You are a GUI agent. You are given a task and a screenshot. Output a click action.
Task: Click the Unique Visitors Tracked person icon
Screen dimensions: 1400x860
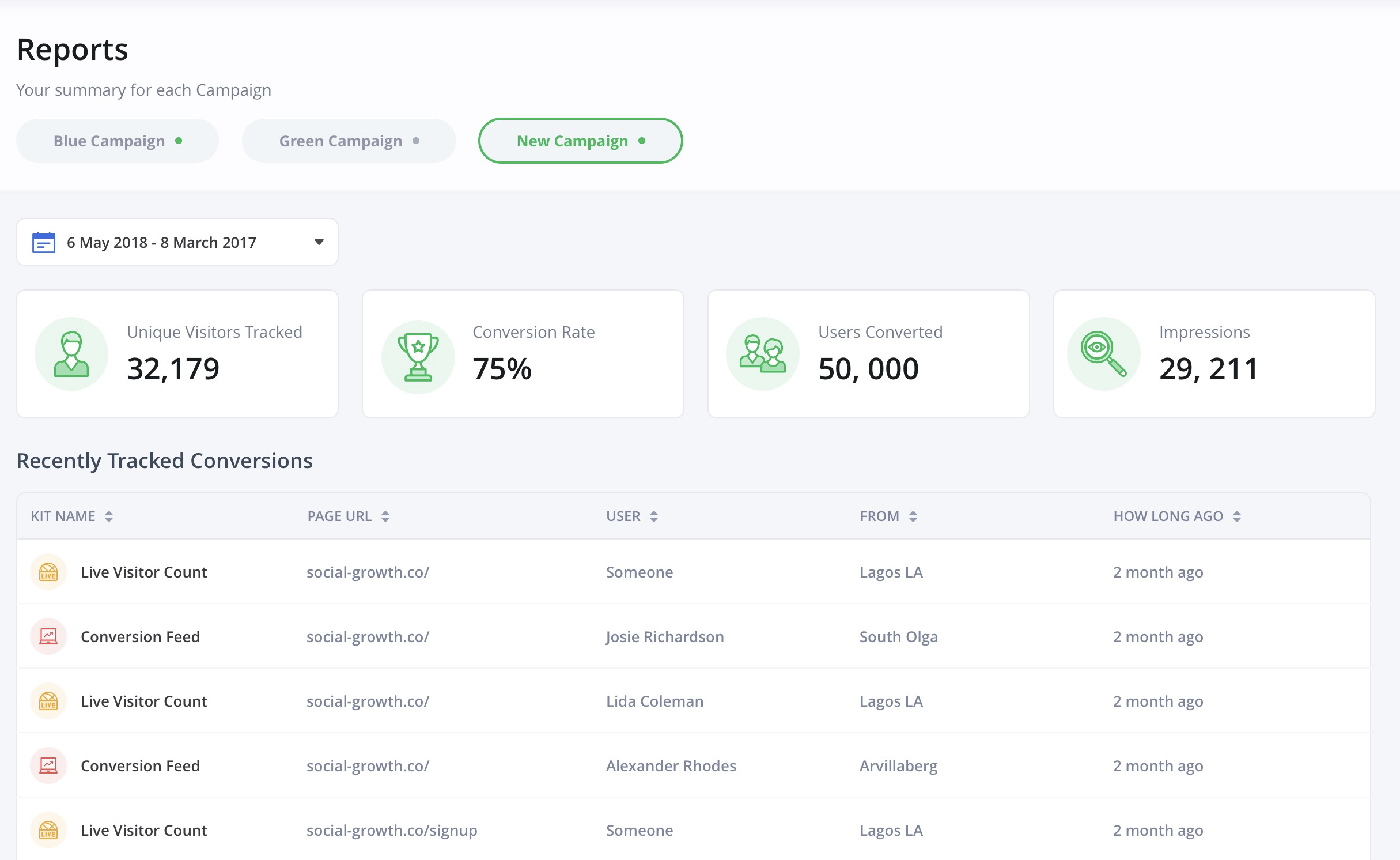click(71, 354)
